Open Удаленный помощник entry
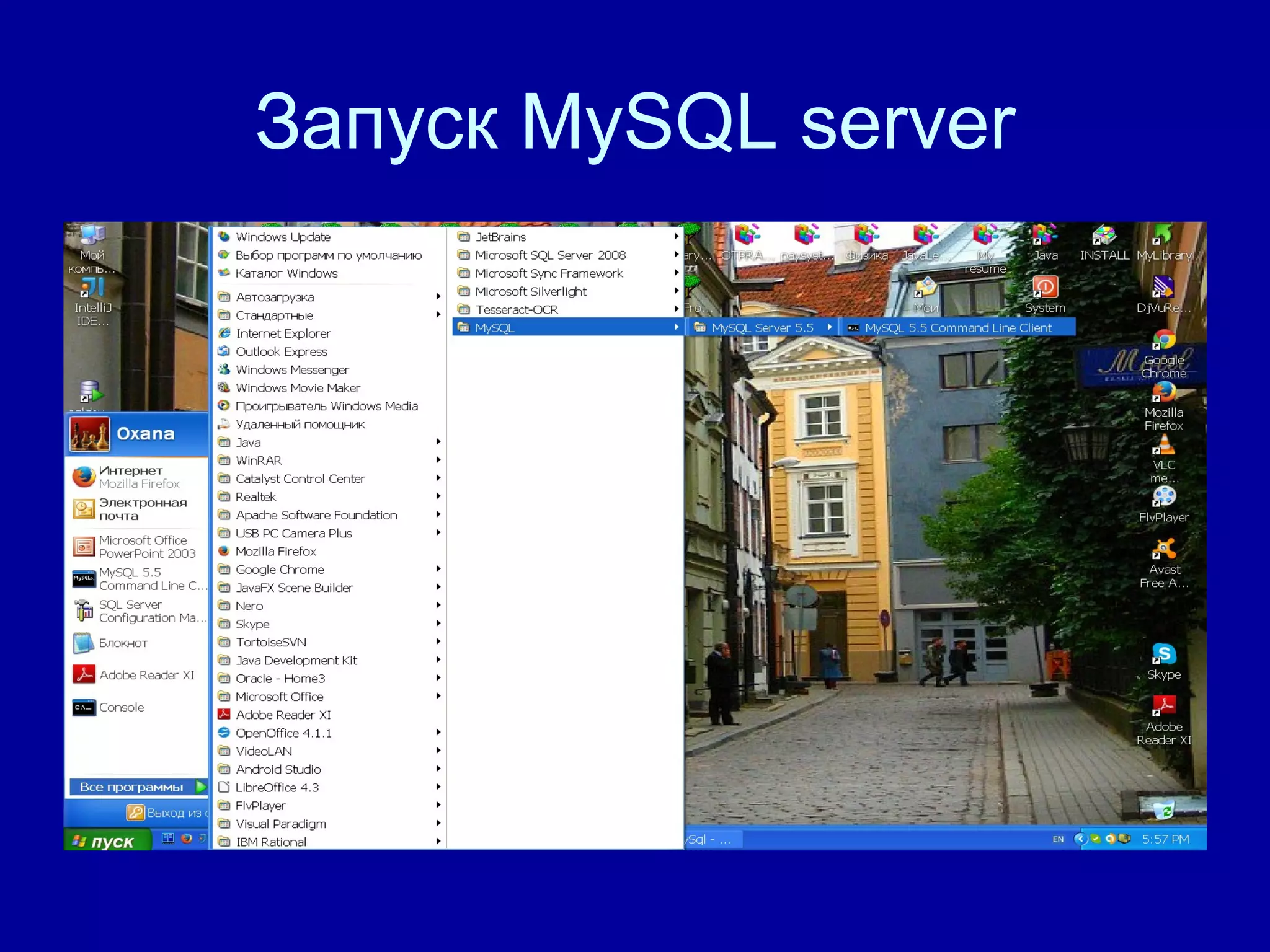 pyautogui.click(x=329, y=424)
